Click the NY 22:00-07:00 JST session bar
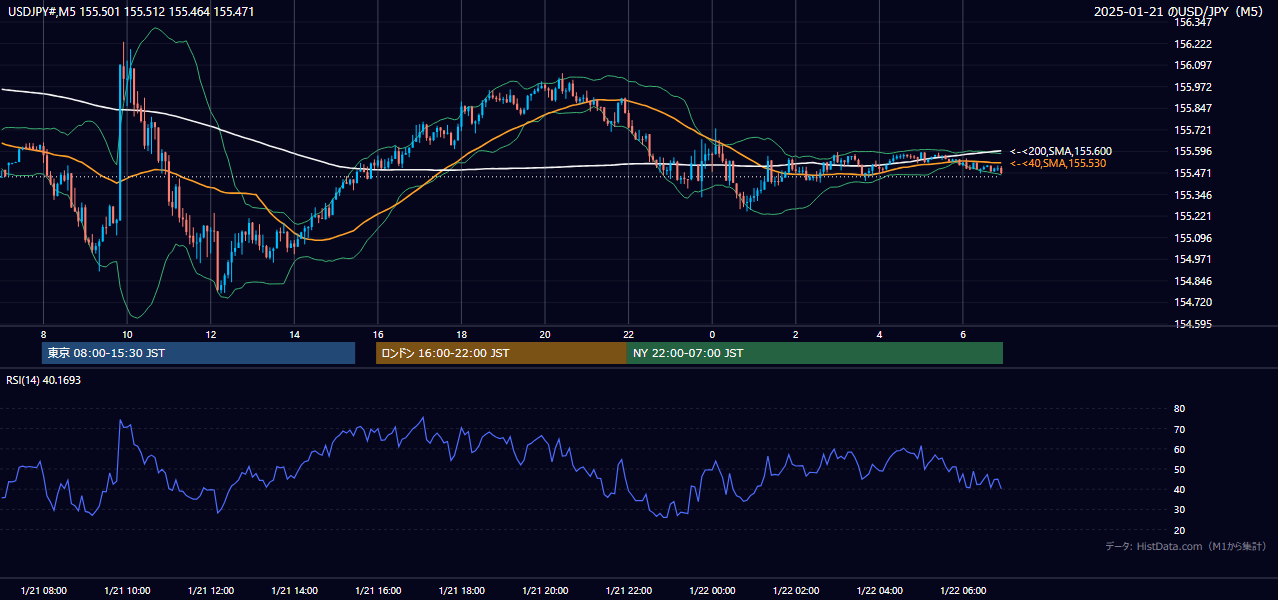 (x=815, y=353)
